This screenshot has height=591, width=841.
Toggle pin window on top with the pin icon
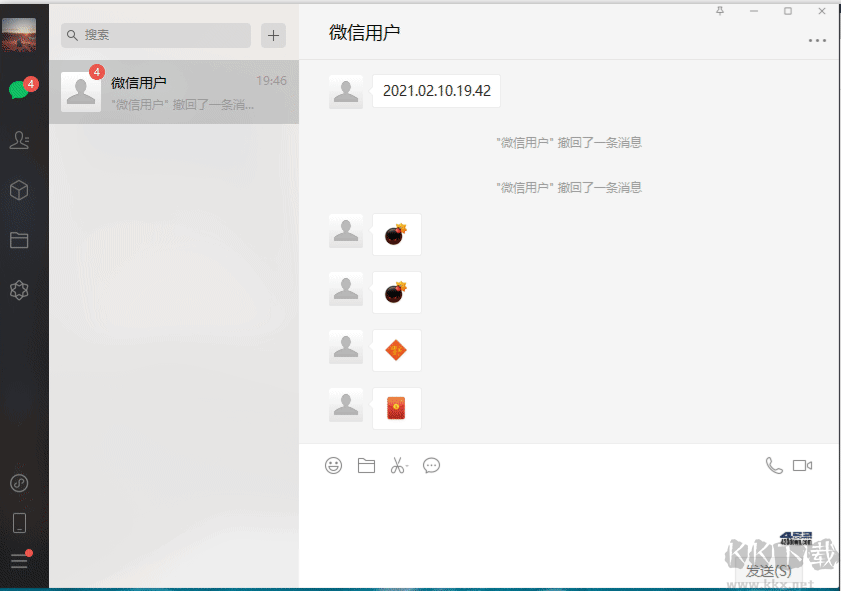(720, 11)
